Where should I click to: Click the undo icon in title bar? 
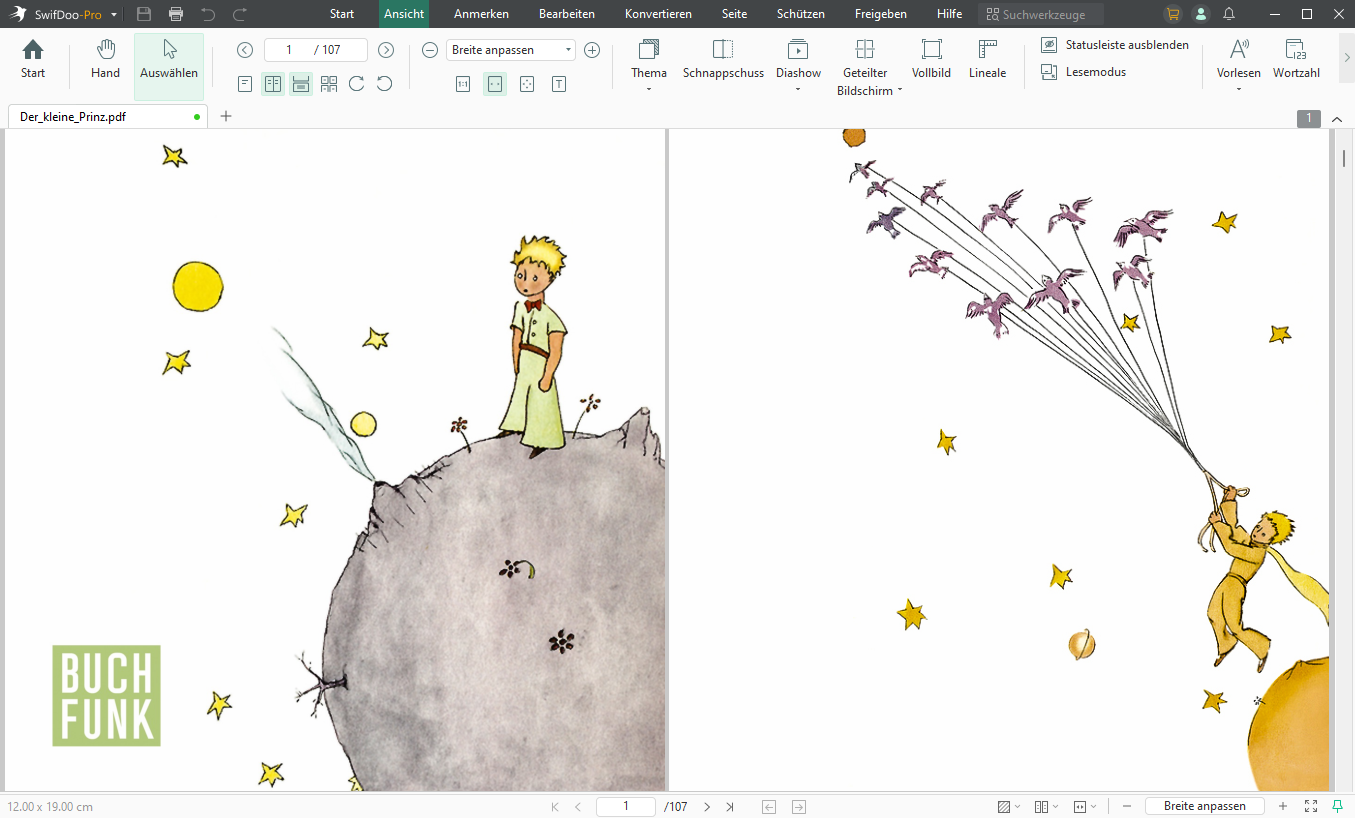[208, 14]
